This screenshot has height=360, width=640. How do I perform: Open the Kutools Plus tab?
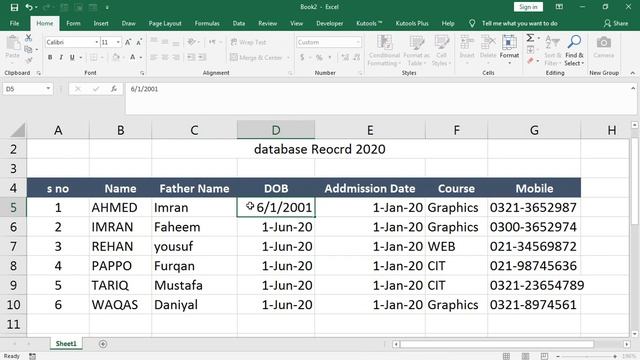[x=412, y=23]
